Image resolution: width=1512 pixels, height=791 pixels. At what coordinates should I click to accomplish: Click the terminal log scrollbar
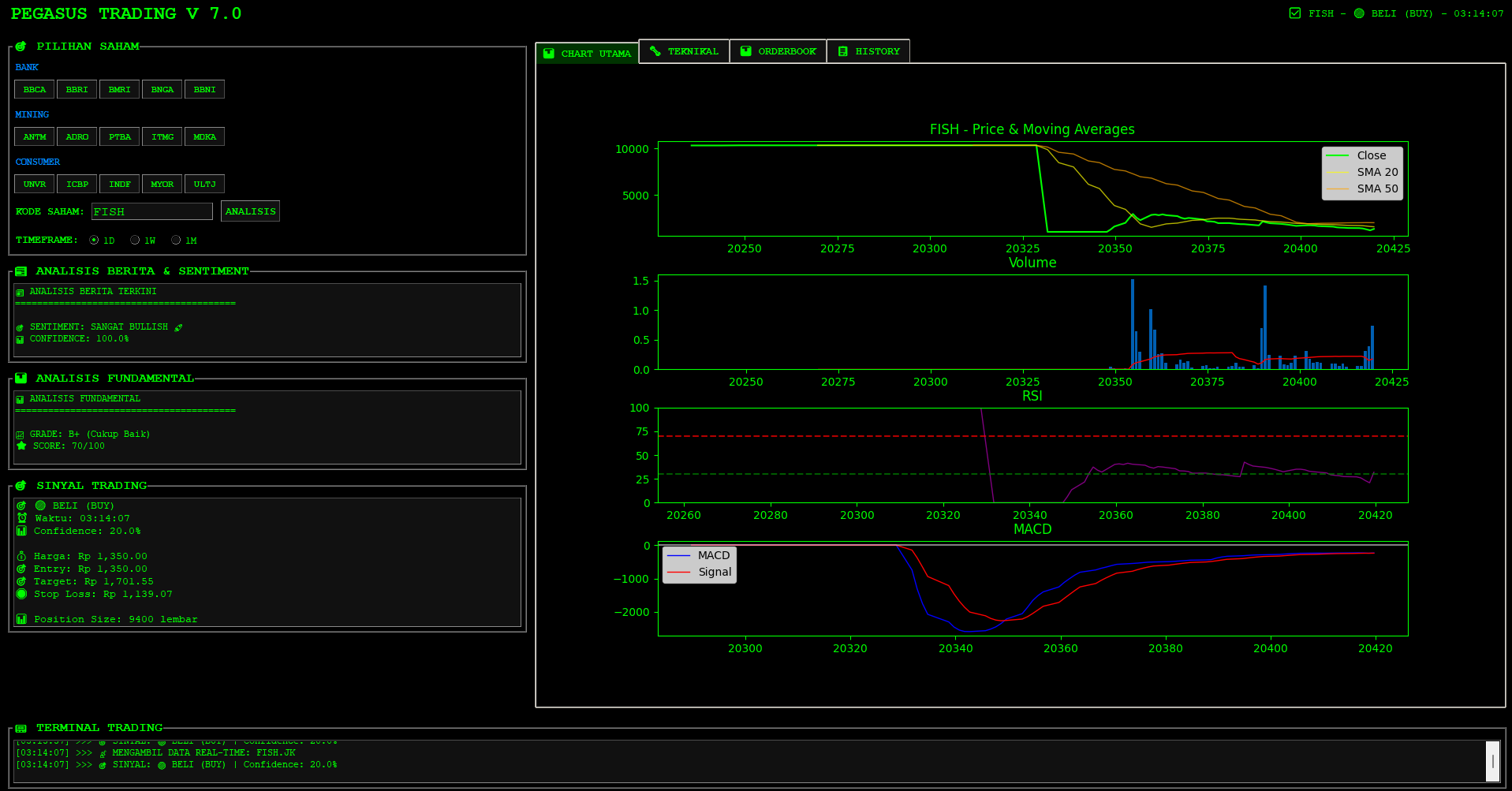[1492, 761]
